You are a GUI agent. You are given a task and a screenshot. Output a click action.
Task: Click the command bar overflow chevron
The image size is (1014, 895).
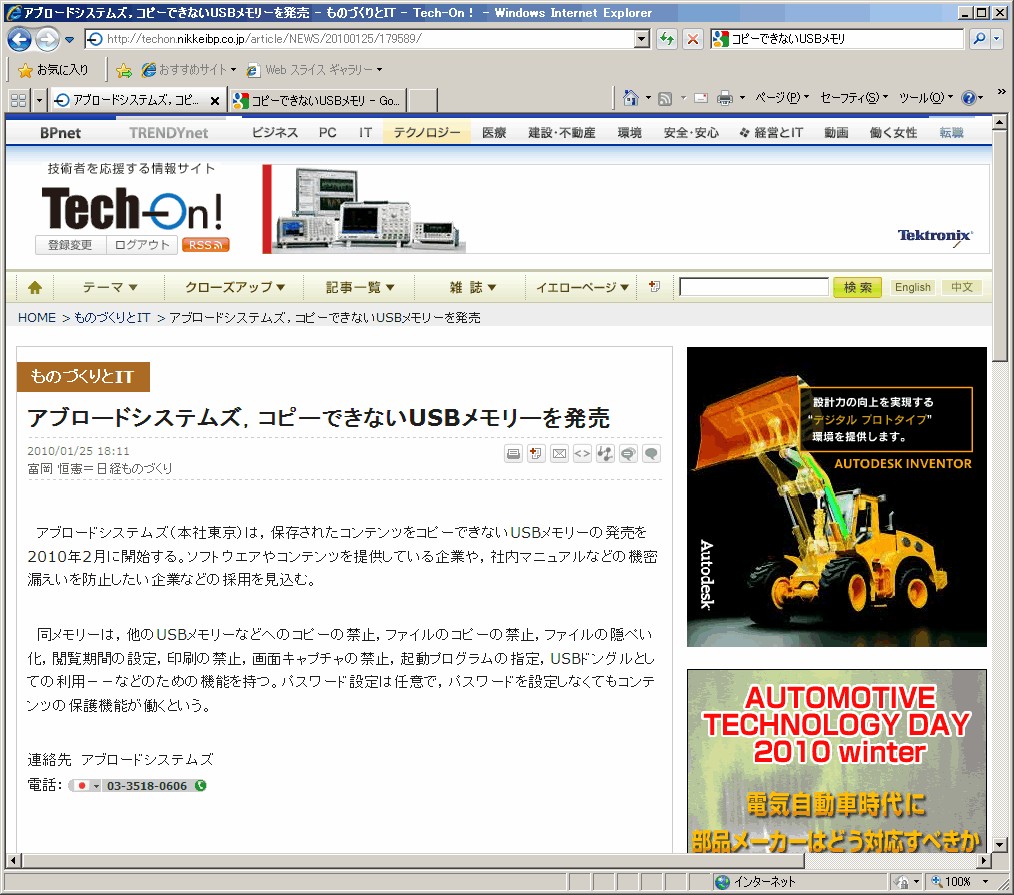click(1002, 92)
